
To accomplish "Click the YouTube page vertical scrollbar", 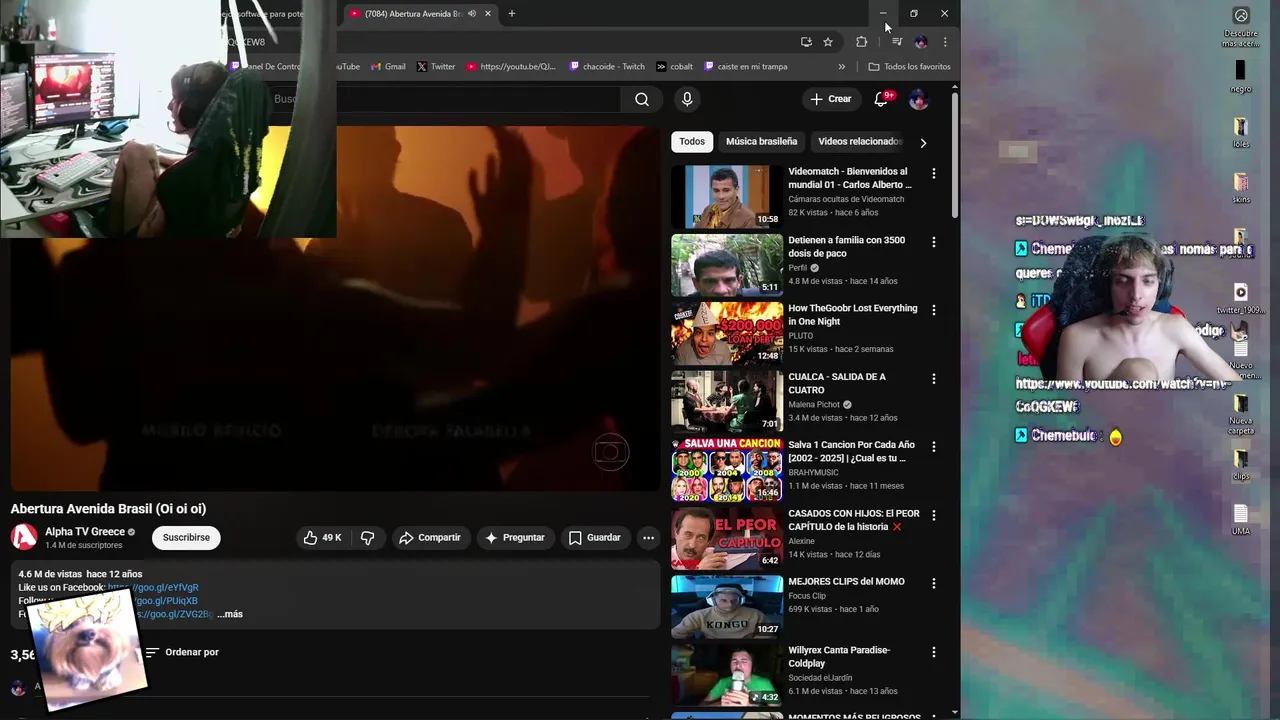I will point(955,155).
